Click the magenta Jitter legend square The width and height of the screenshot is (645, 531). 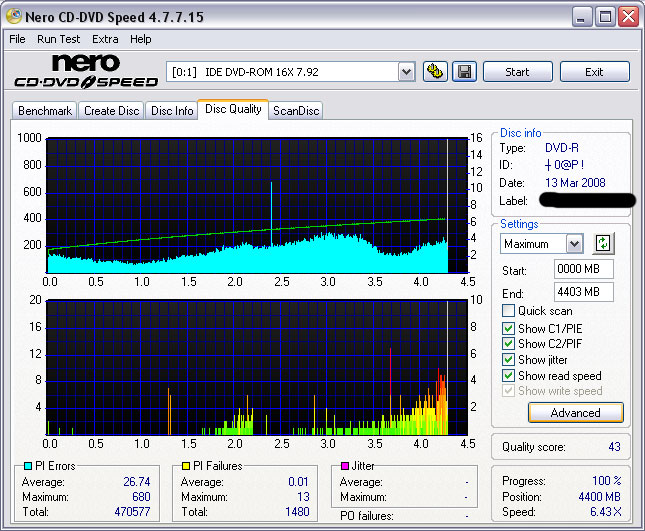pos(344,466)
